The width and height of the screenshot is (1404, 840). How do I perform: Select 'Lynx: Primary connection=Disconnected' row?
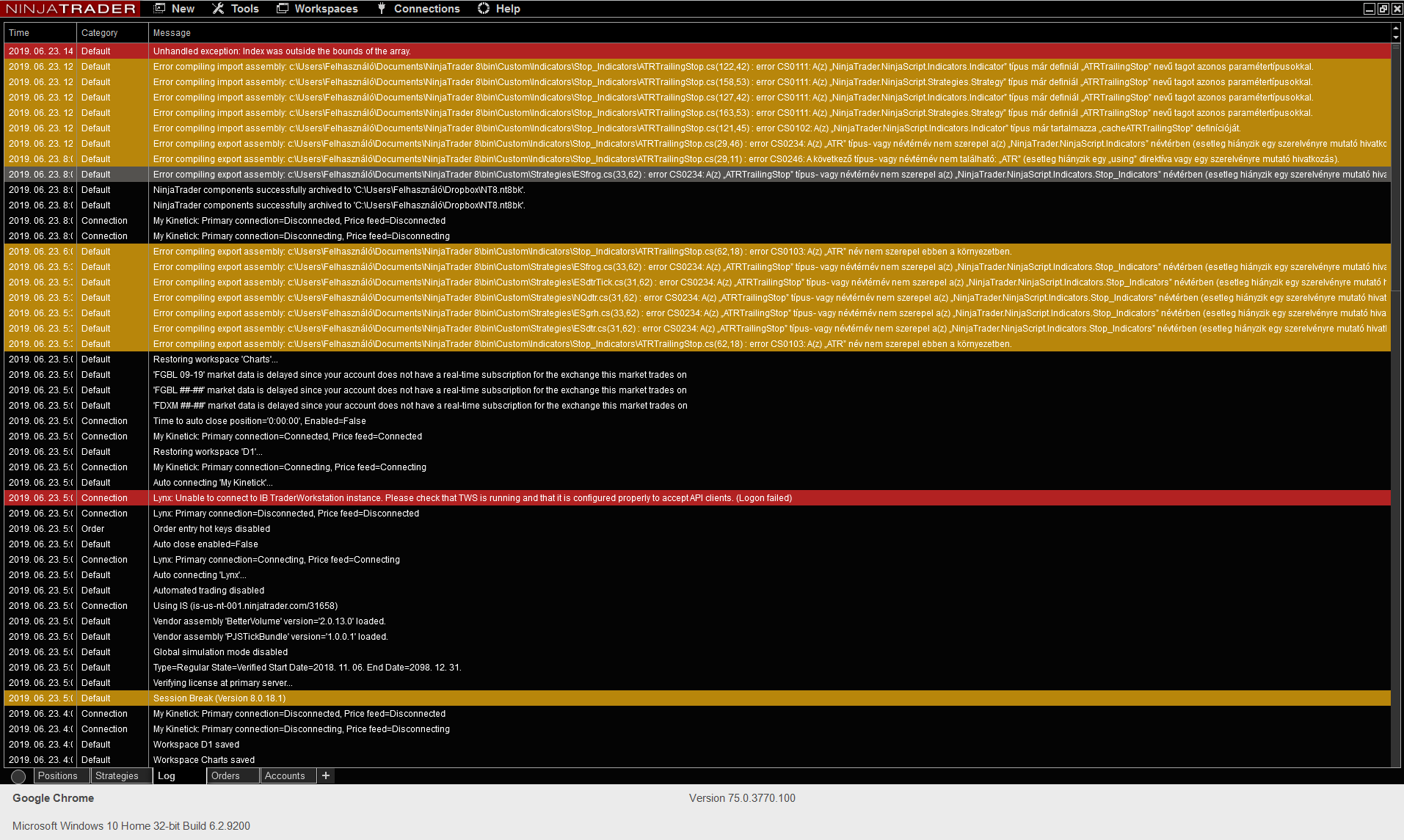click(x=697, y=514)
